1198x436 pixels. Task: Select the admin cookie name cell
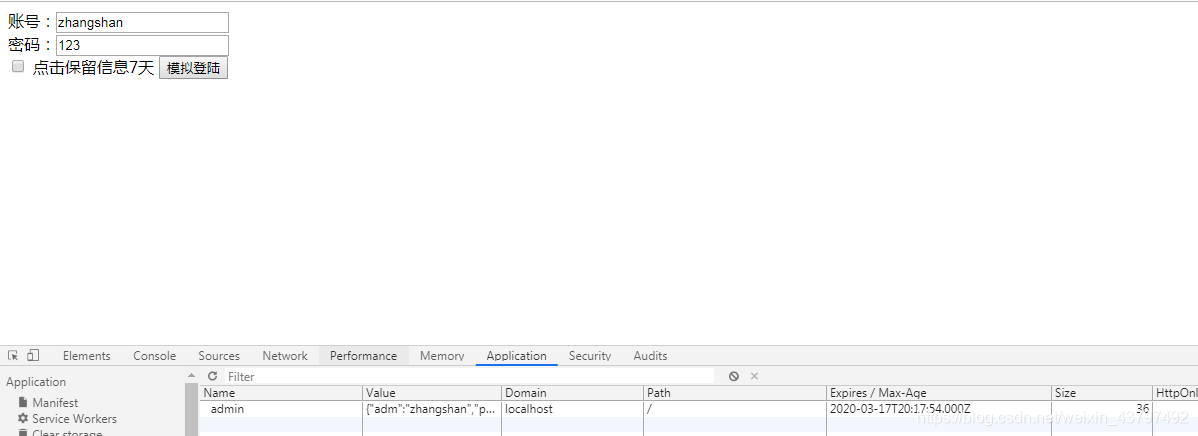pos(280,409)
